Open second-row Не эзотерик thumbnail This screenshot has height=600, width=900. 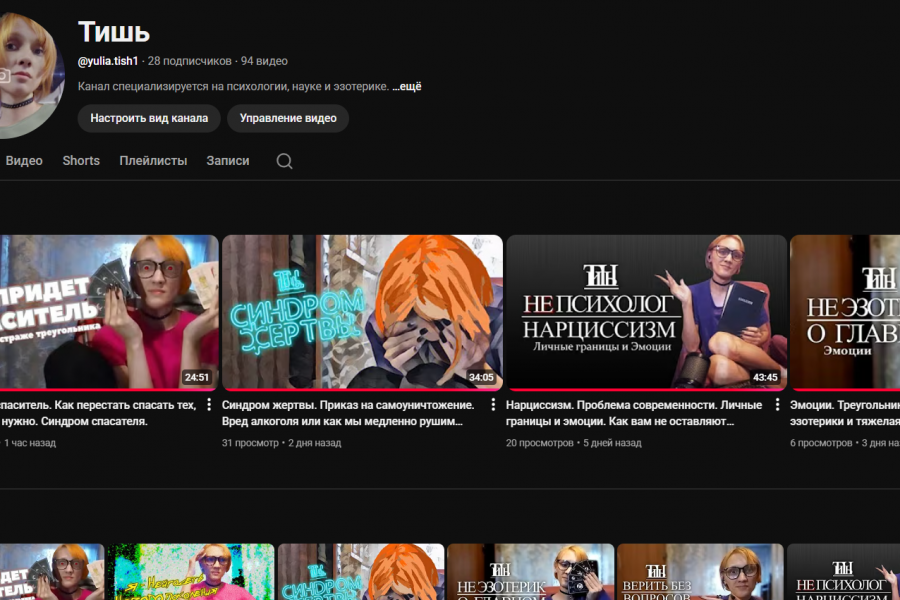click(531, 572)
